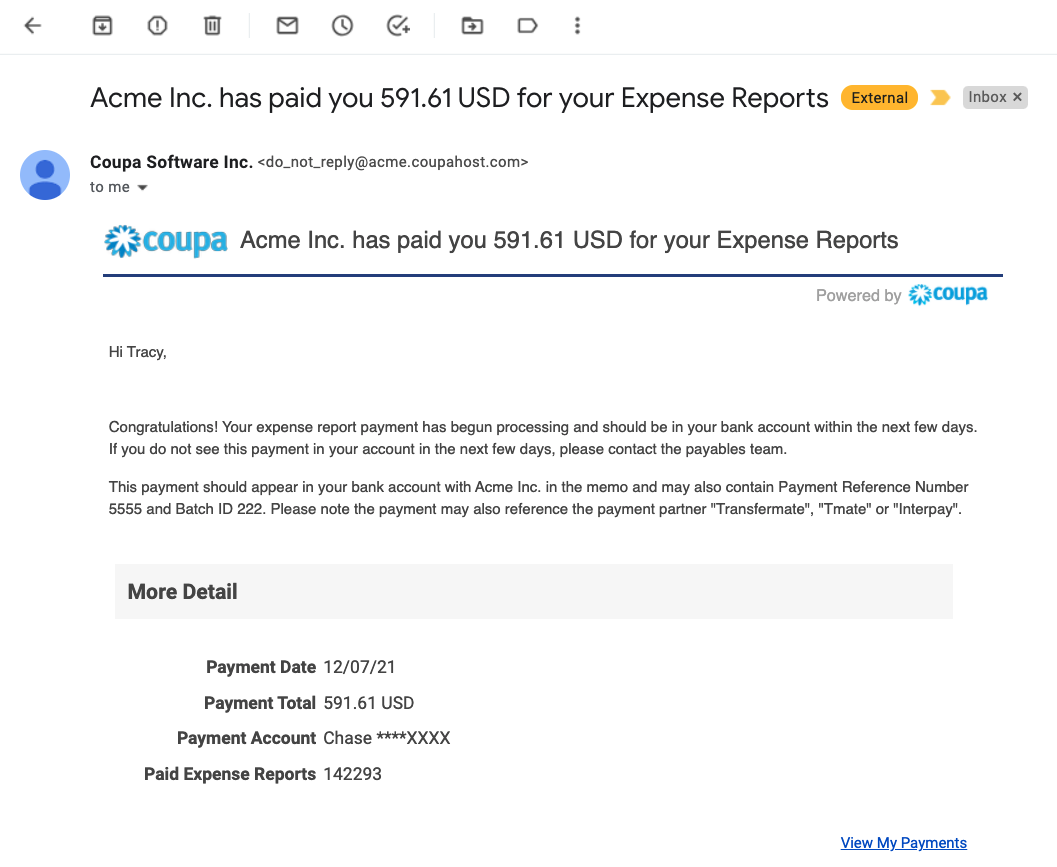
Task: Click the "Hi Tracy," greeting text
Action: point(138,352)
